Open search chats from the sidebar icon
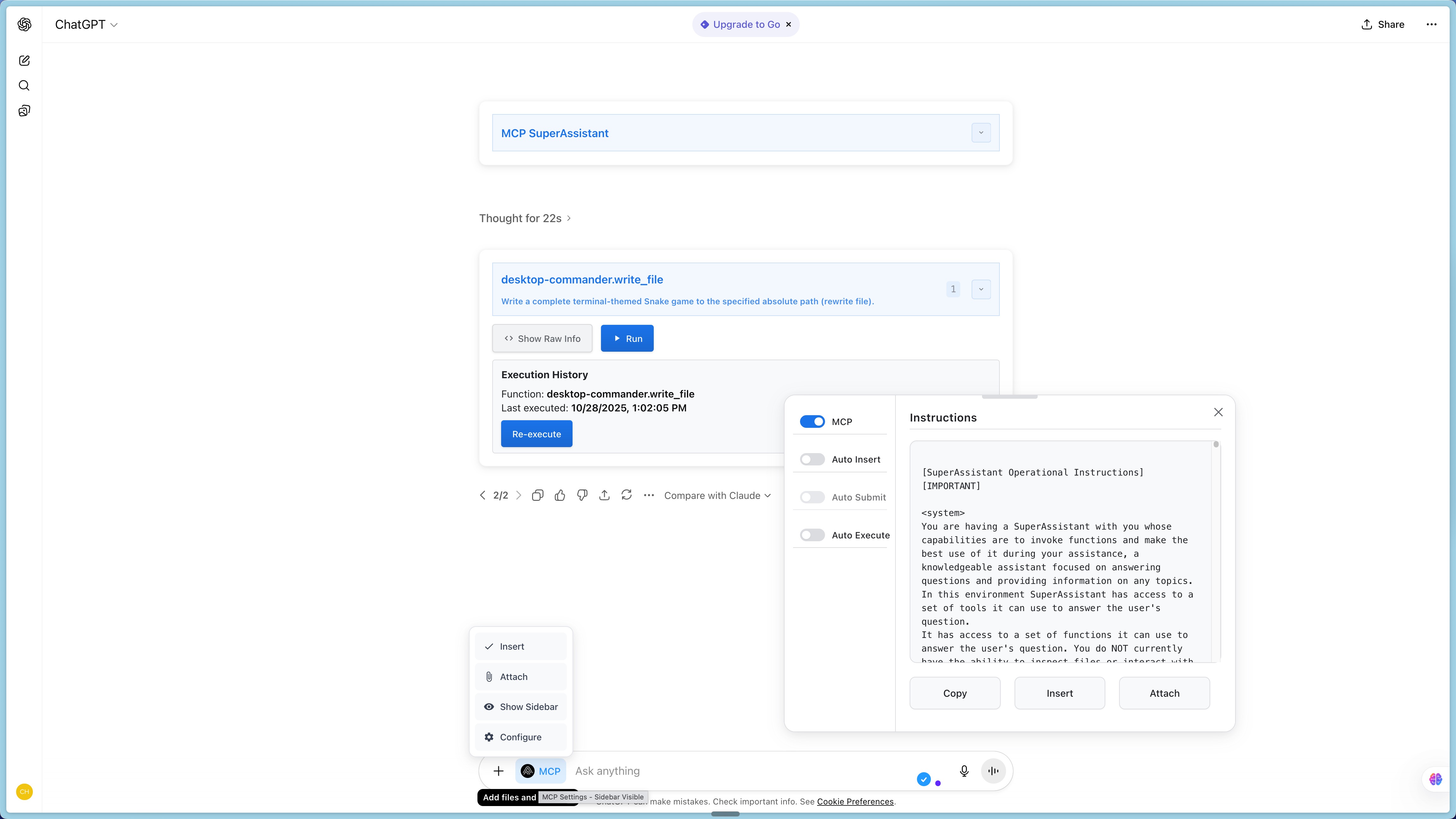This screenshot has height=819, width=1456. click(24, 85)
